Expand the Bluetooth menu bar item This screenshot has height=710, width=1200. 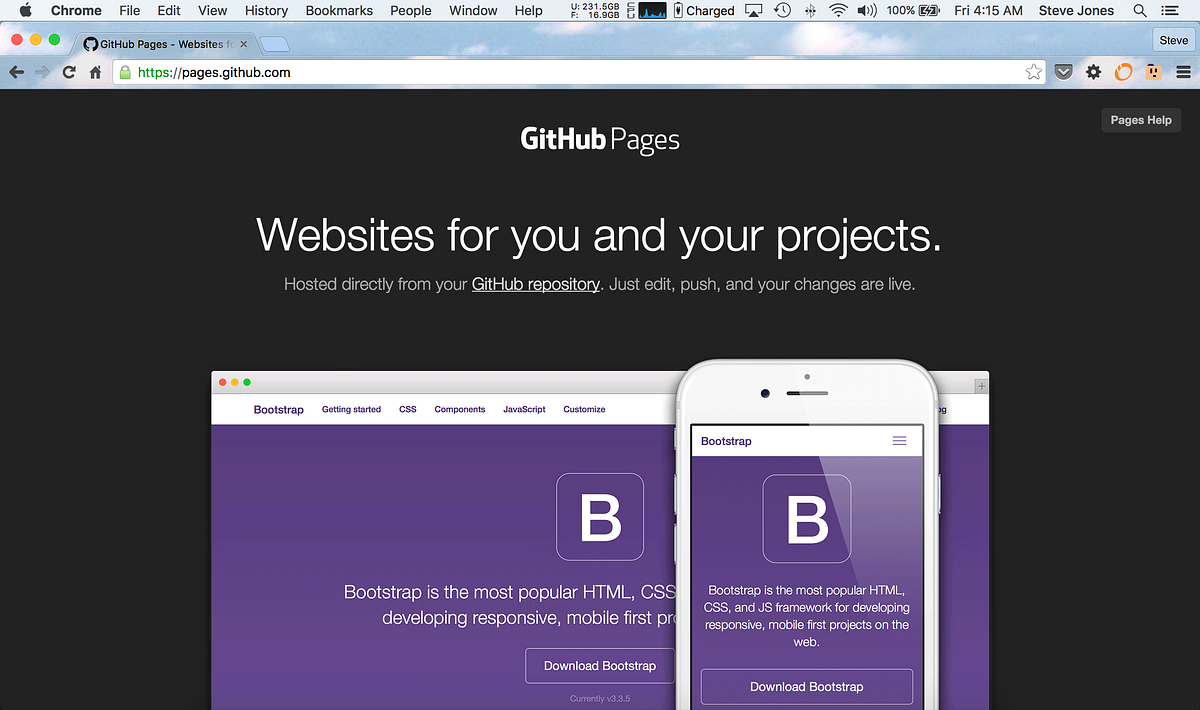click(x=810, y=10)
